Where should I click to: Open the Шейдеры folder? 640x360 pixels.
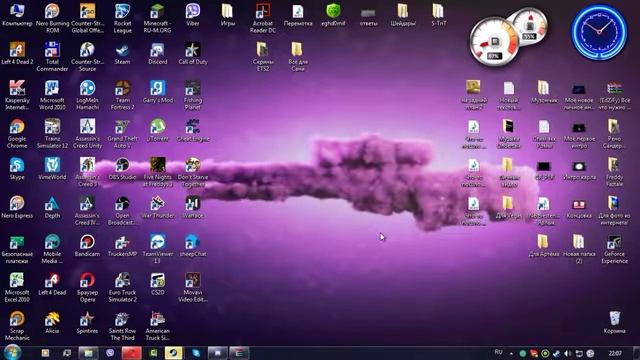[x=403, y=15]
